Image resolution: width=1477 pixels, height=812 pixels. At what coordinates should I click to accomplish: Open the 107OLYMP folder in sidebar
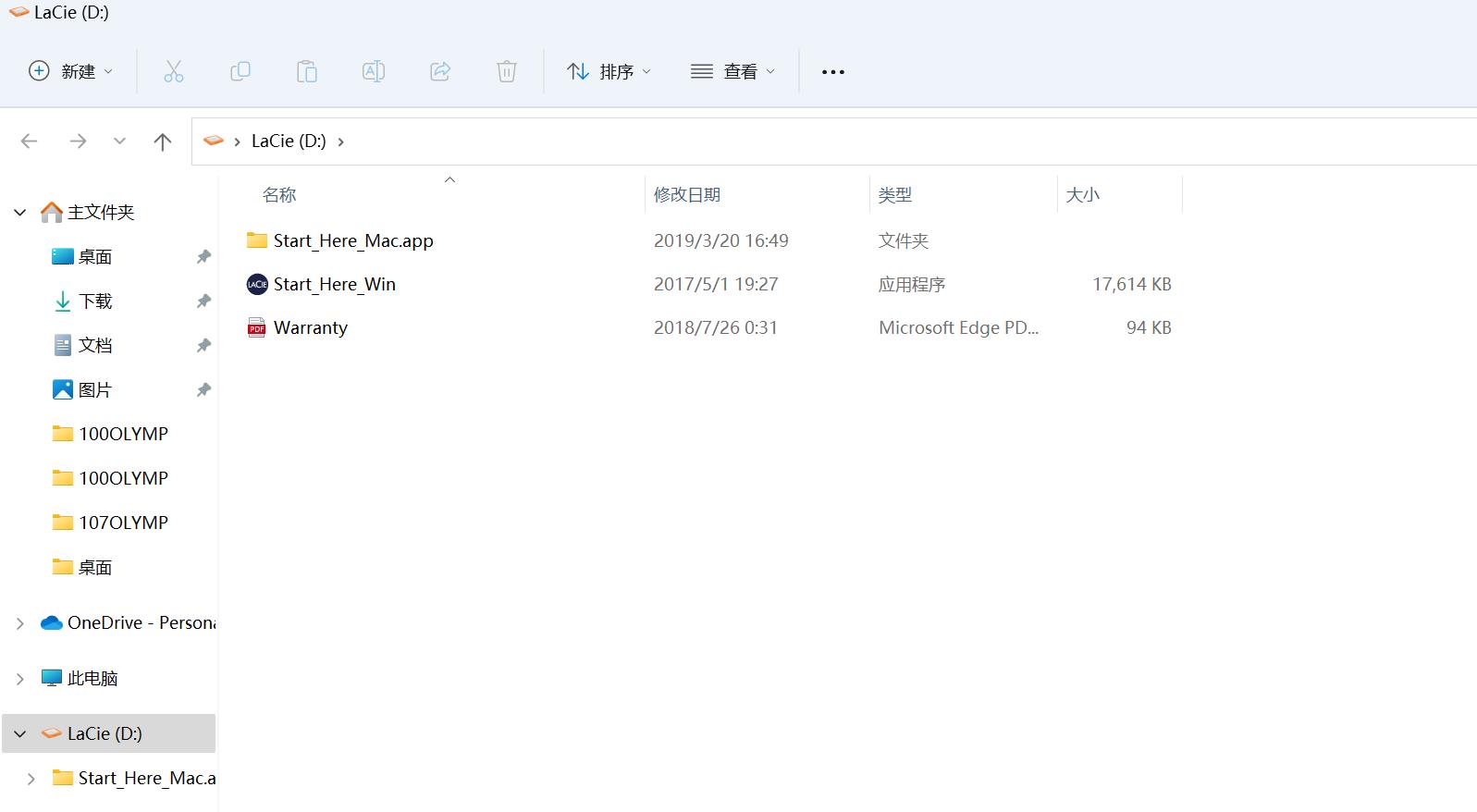[x=123, y=523]
